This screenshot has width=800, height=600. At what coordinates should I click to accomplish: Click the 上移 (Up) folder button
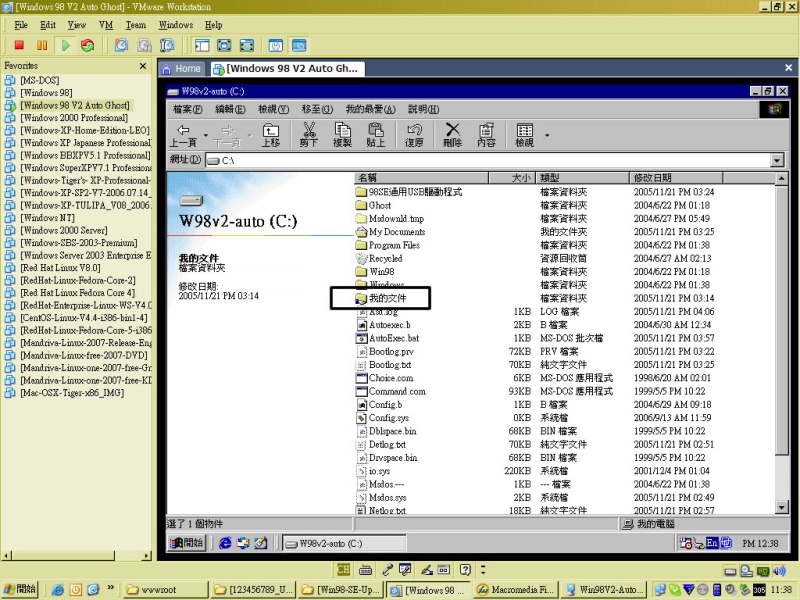pos(271,135)
